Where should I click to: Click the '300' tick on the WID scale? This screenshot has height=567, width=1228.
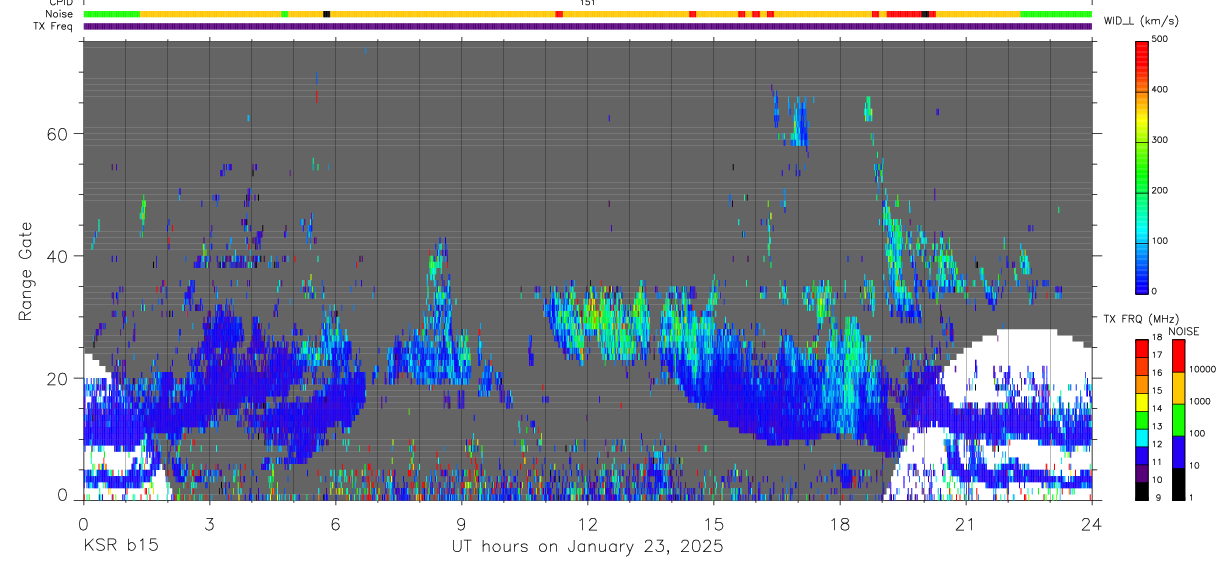[1160, 140]
